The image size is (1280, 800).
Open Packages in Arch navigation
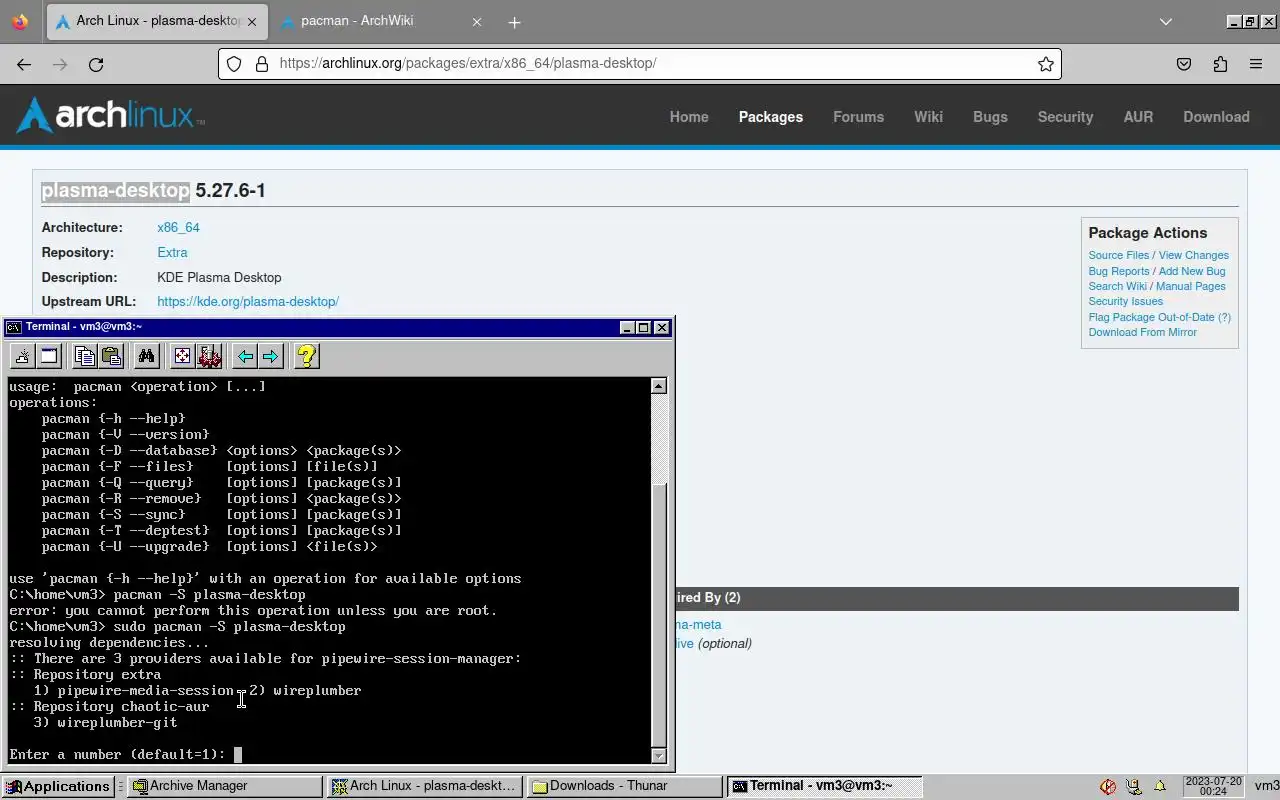[x=771, y=117]
